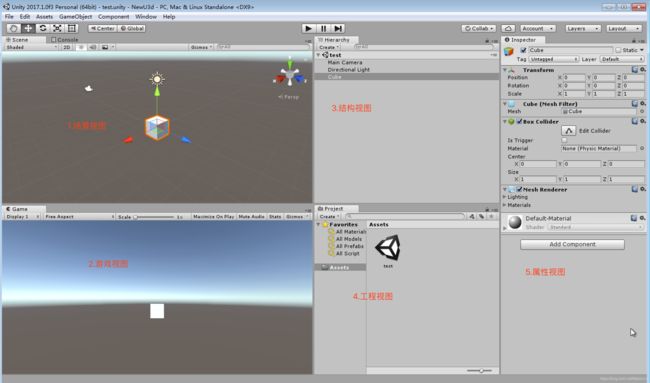Image resolution: width=650 pixels, height=383 pixels.
Task: Open the Component menu
Action: click(x=114, y=17)
